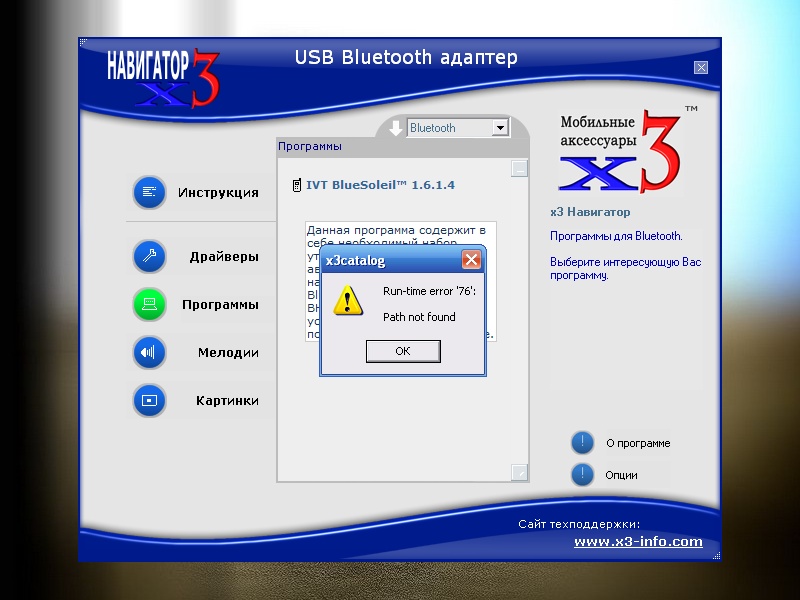Click the Навигатор x3 logo

163,78
